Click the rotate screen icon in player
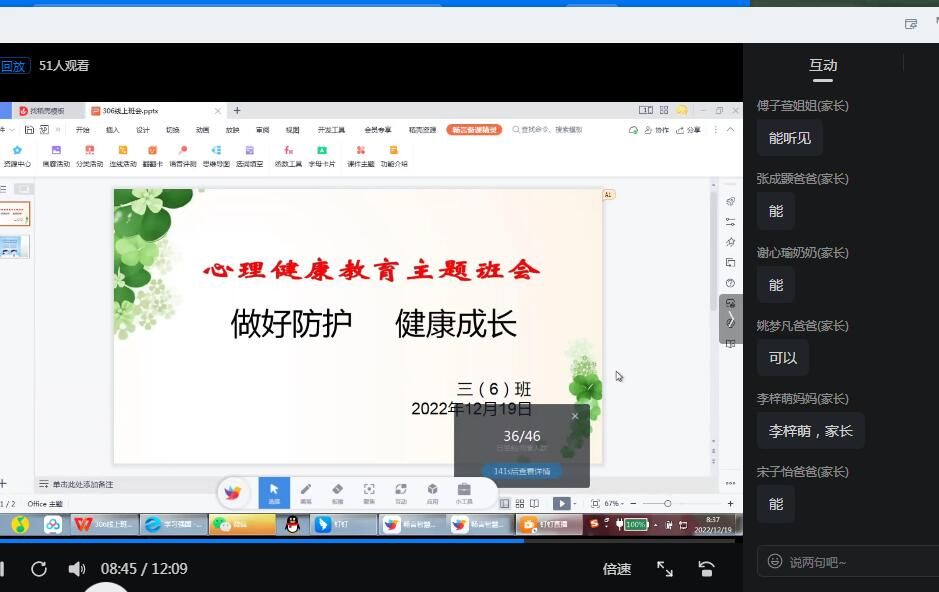Screen dimensions: 939x592 click(706, 569)
